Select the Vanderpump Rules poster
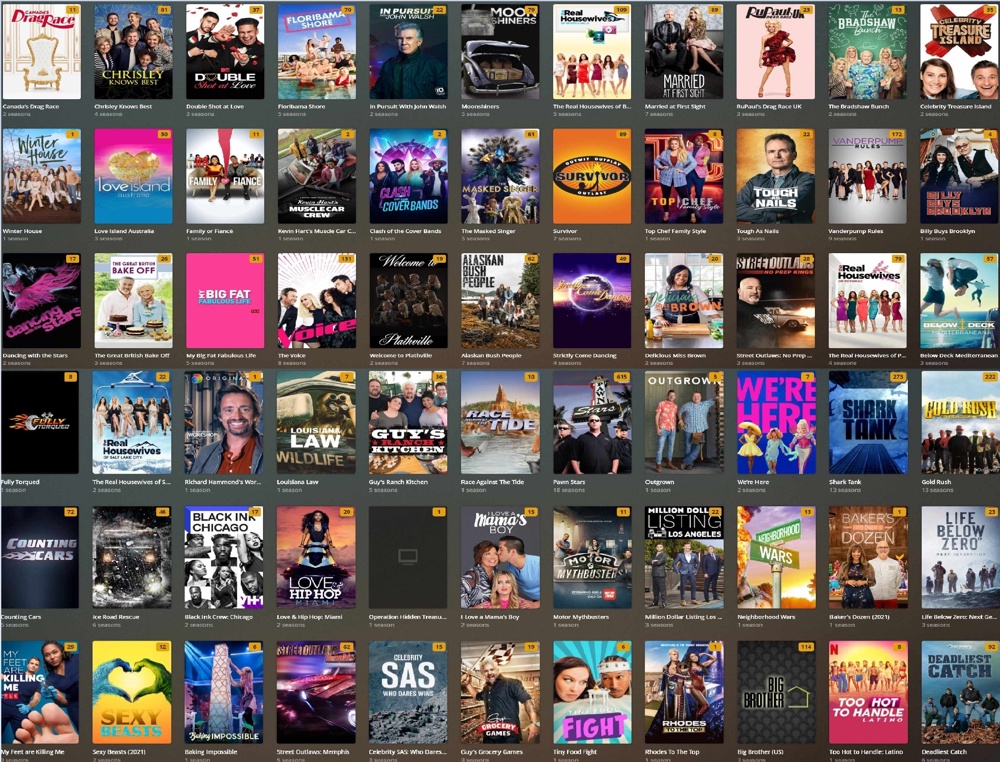1000x762 pixels. click(x=867, y=176)
